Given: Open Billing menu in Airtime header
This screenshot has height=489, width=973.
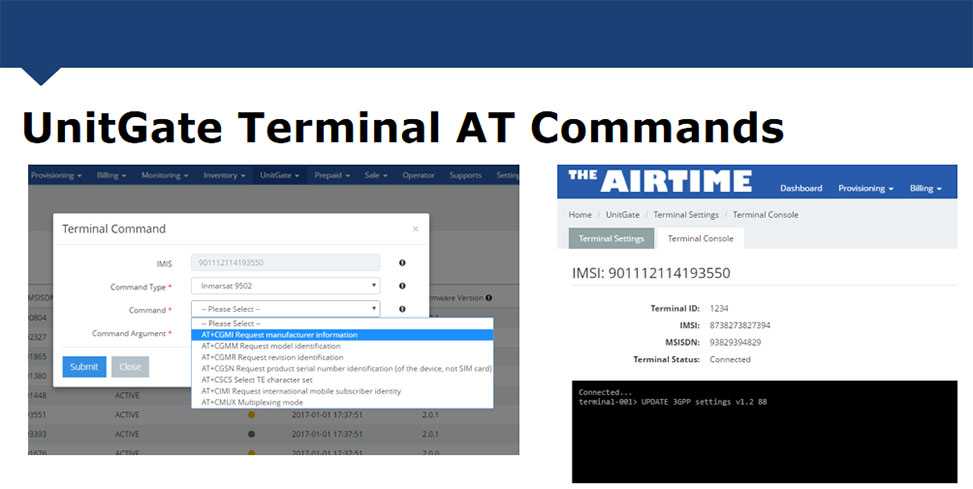Looking at the screenshot, I should pos(926,188).
